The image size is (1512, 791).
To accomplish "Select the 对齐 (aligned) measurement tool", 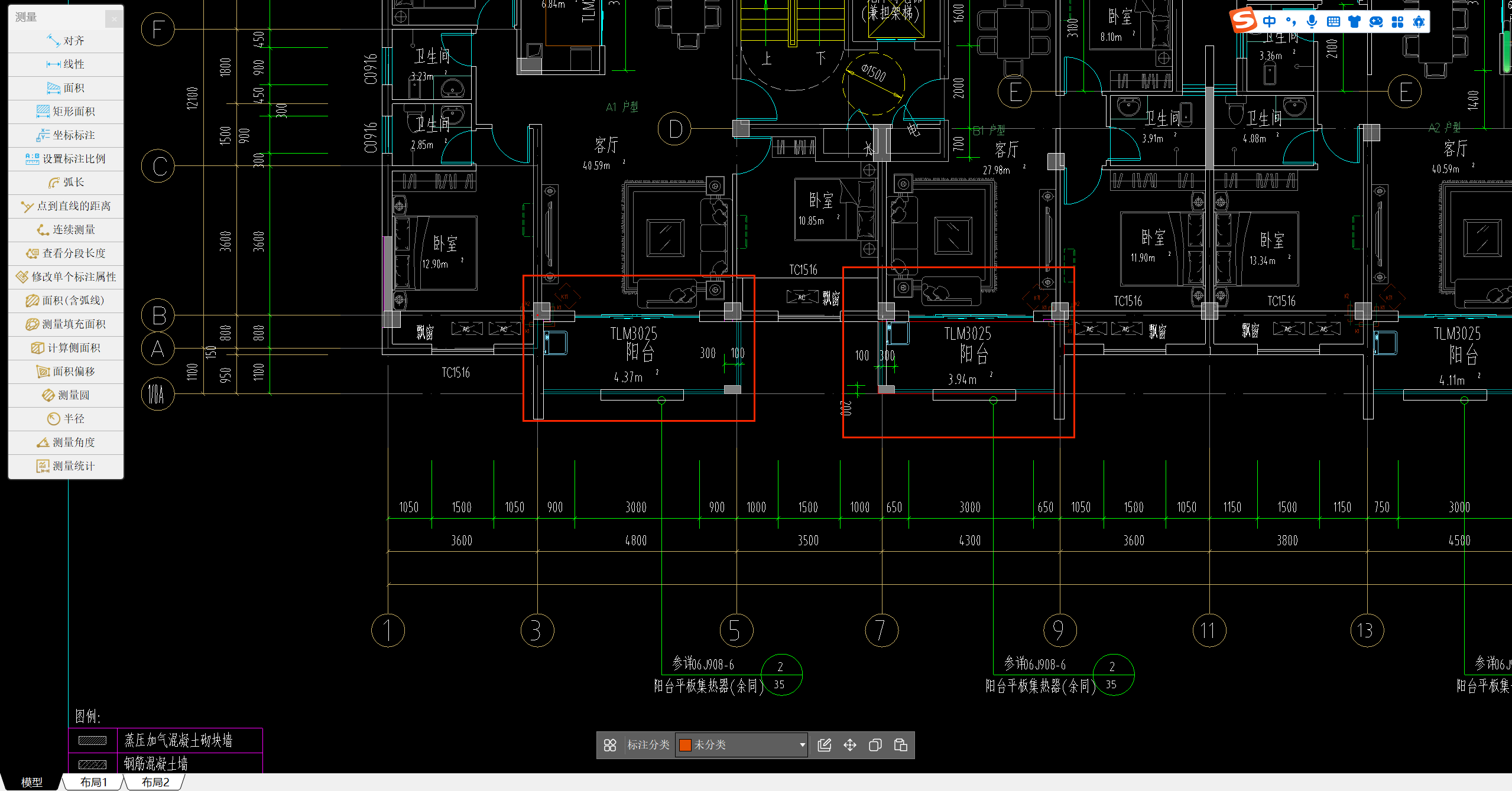I will coord(66,41).
